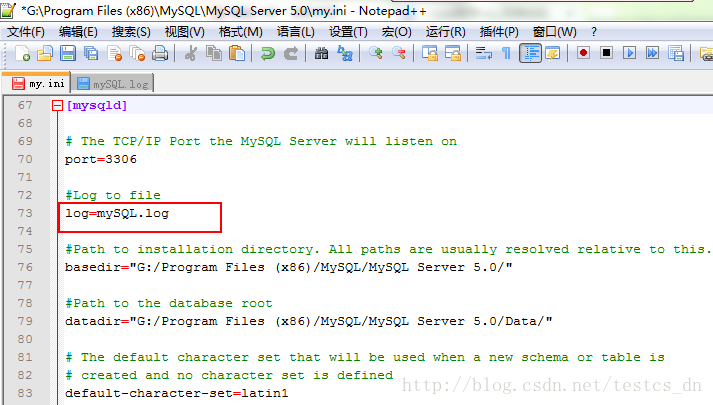Click the Open file folder icon
713x405 pixels.
[45, 53]
